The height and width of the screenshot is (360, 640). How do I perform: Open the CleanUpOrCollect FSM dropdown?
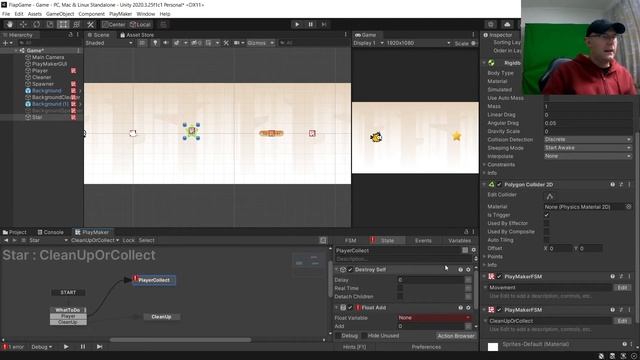[x=95, y=240]
